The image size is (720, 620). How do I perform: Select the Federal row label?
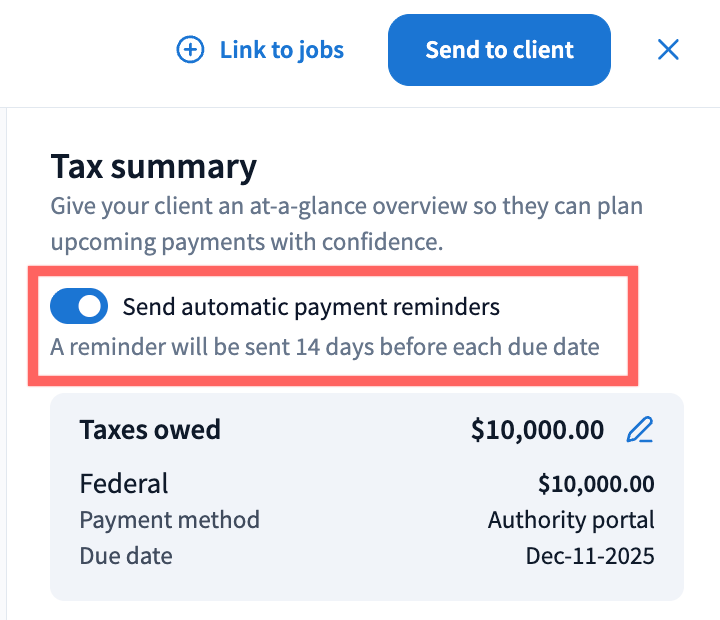(124, 484)
